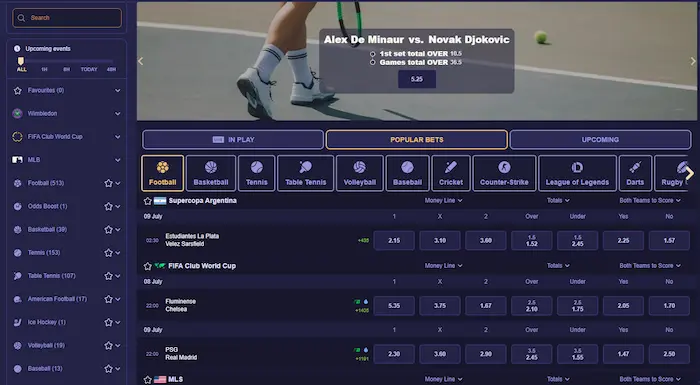
Task: Open Estudiantes La Plata vs Velez Sarsfield match
Action: pyautogui.click(x=192, y=240)
